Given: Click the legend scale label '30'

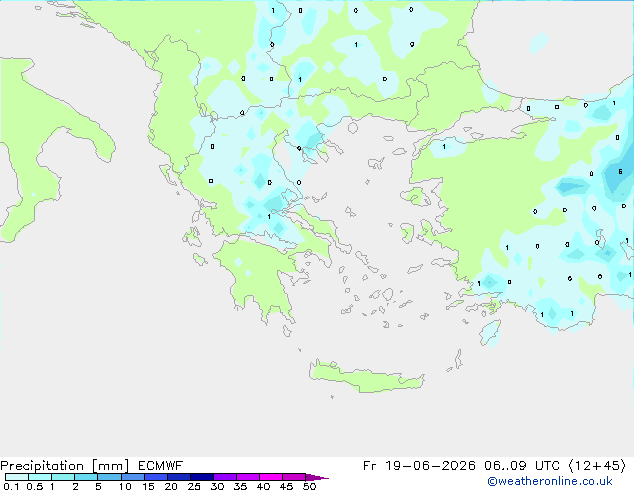Looking at the screenshot, I should tap(217, 486).
